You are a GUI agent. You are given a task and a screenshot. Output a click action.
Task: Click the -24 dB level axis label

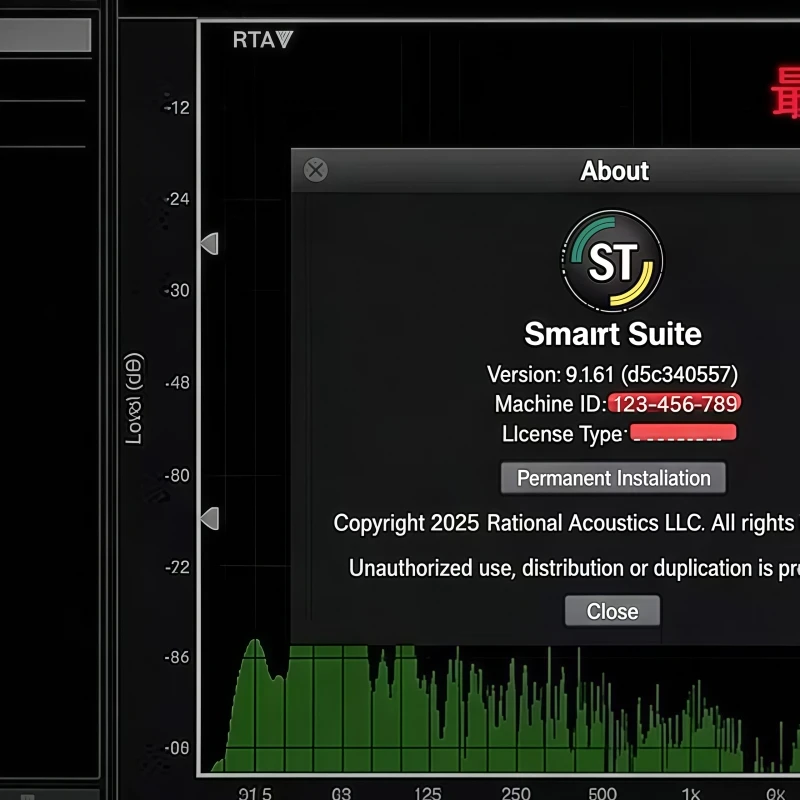(x=177, y=198)
